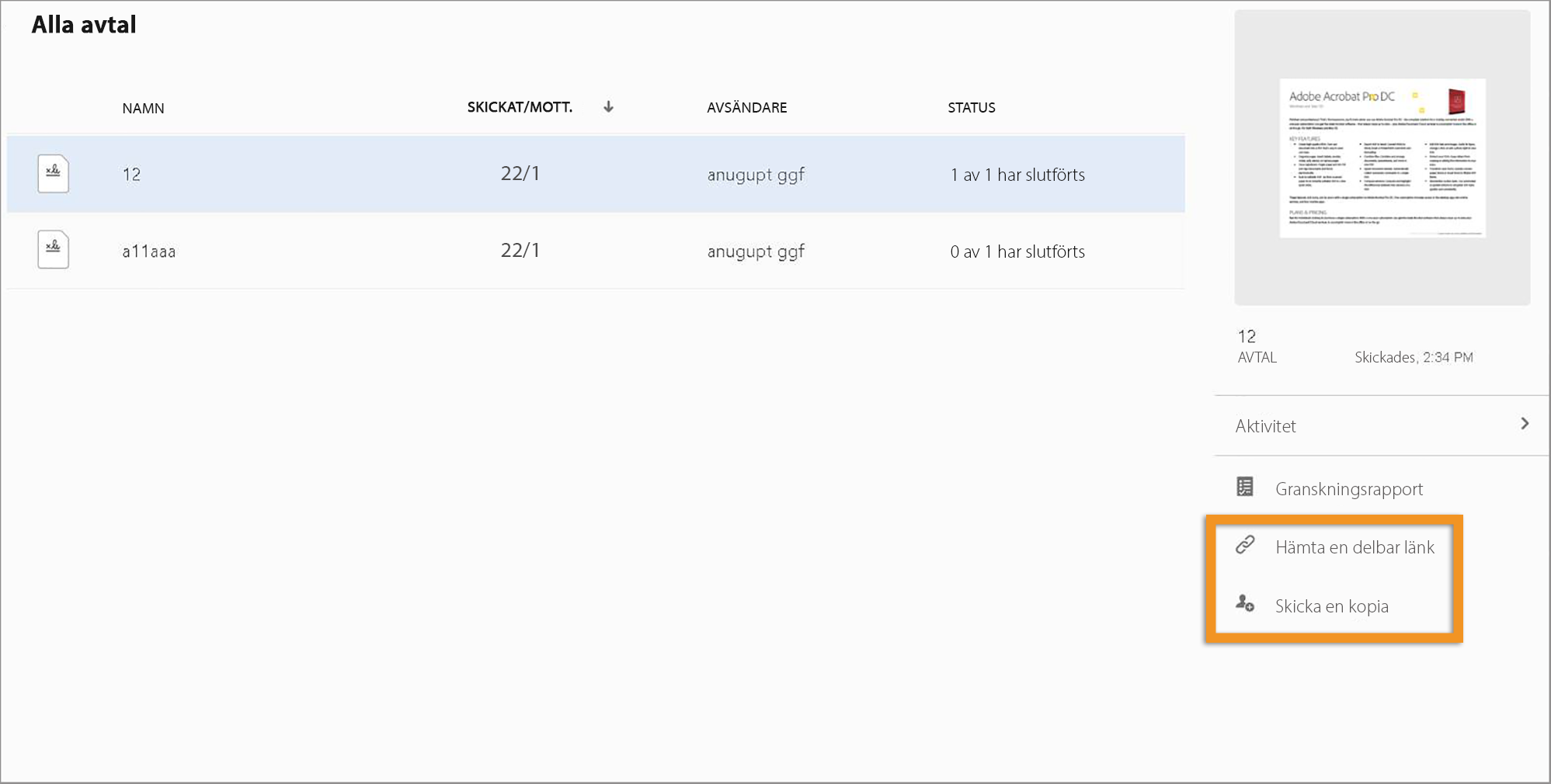Sort by the Avsändare column header
The height and width of the screenshot is (784, 1551).
[746, 107]
